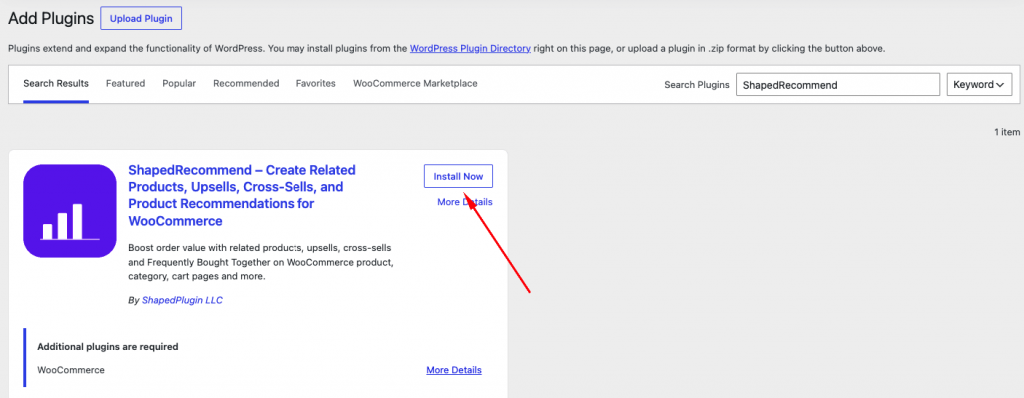Go to the Recommended tab

(246, 84)
